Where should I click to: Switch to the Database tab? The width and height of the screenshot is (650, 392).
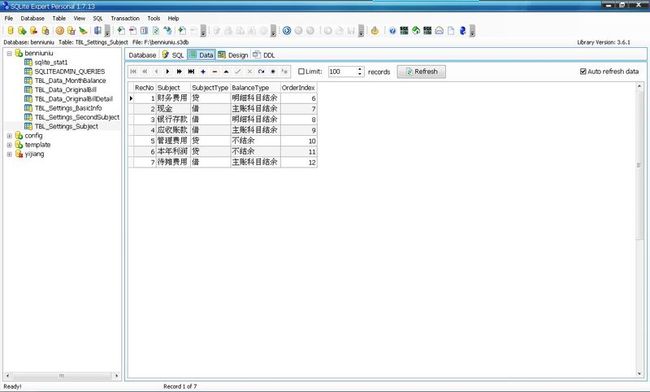(142, 55)
